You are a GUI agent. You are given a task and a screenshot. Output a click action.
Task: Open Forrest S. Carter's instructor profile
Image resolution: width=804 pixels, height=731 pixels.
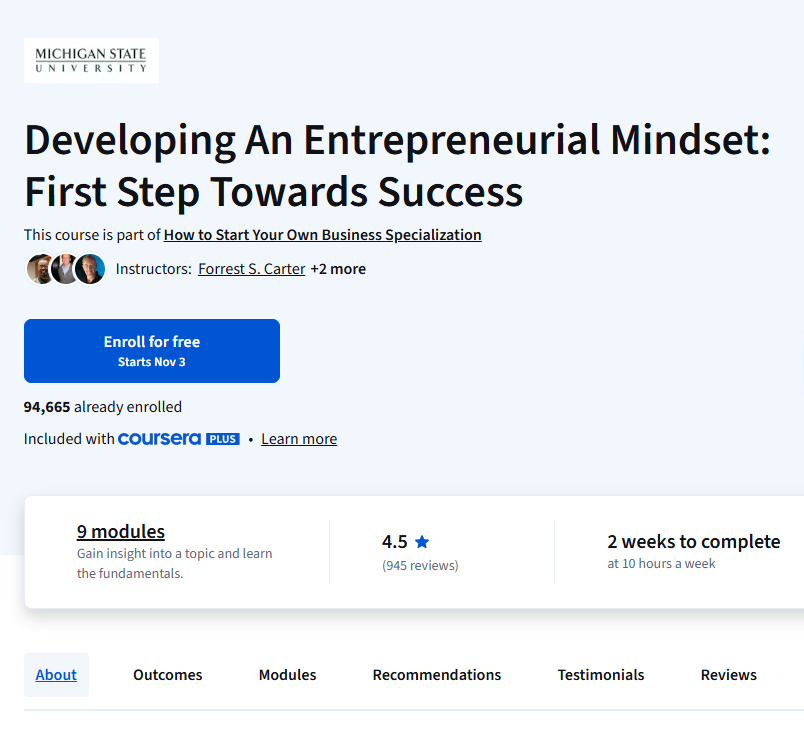tap(251, 269)
